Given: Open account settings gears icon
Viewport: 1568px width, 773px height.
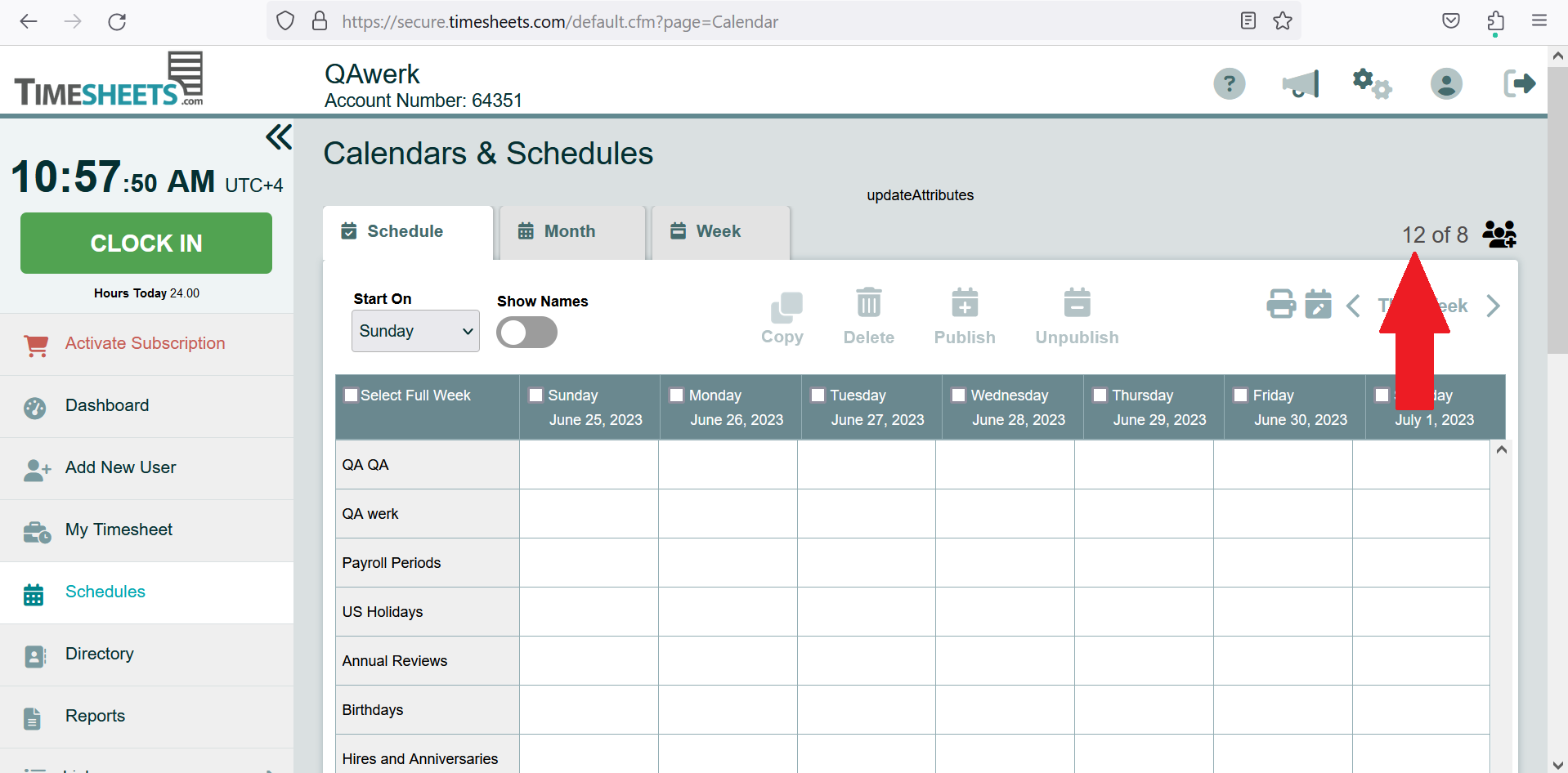Looking at the screenshot, I should (x=1371, y=83).
